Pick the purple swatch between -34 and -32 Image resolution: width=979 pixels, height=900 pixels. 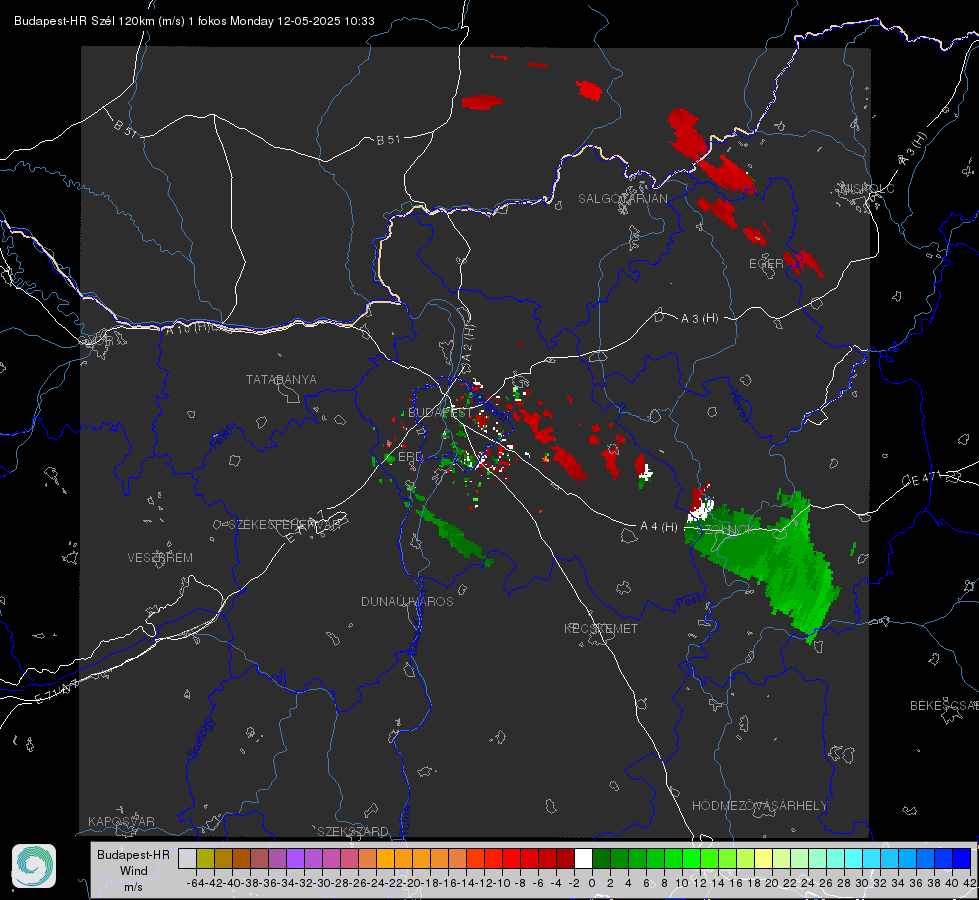pos(295,858)
